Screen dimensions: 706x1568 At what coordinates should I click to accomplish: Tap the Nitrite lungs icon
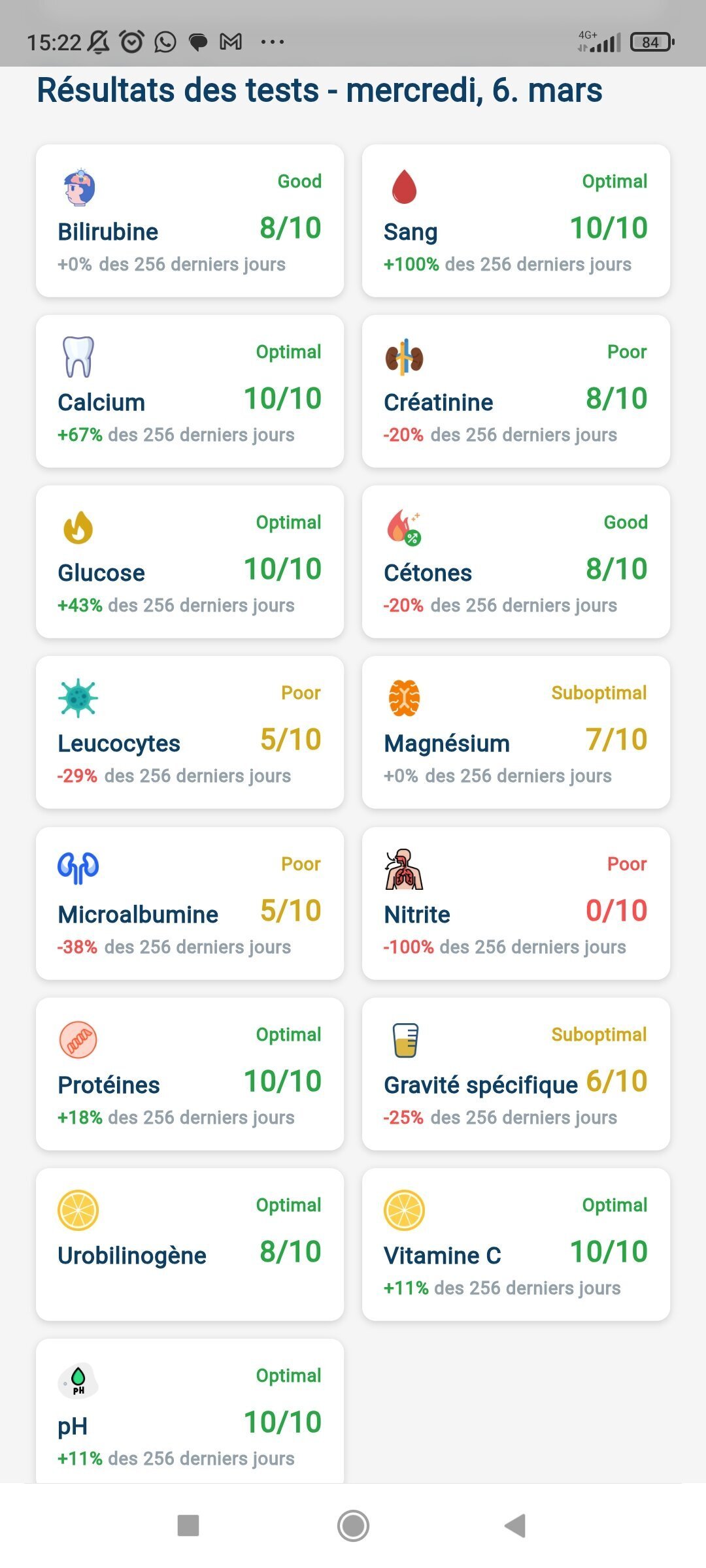click(x=403, y=870)
